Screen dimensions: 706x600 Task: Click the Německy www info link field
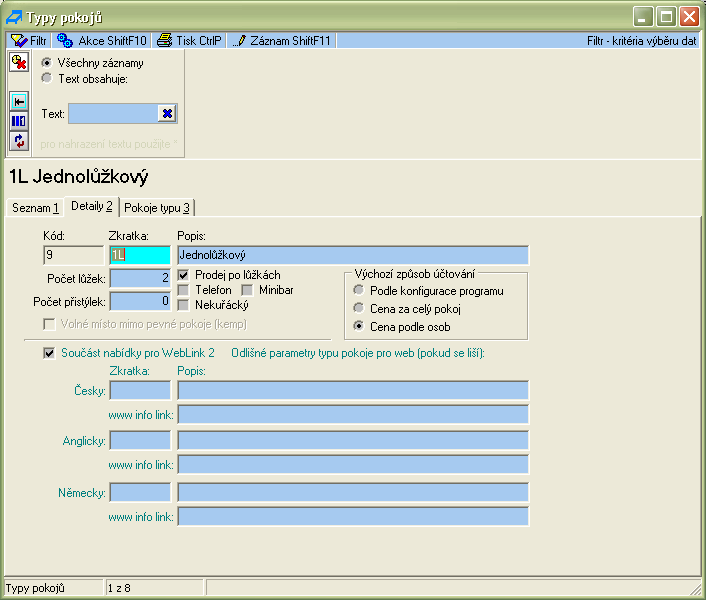[353, 517]
